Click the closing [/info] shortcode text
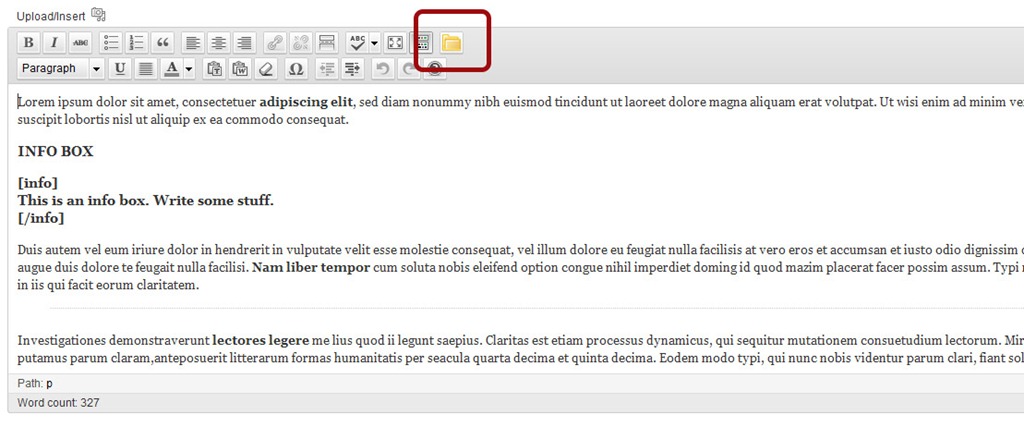The width and height of the screenshot is (1024, 427). tap(41, 219)
